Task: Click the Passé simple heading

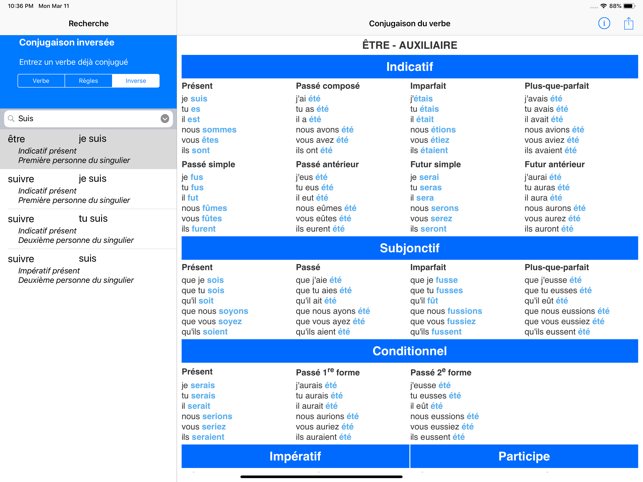Action: (x=208, y=164)
